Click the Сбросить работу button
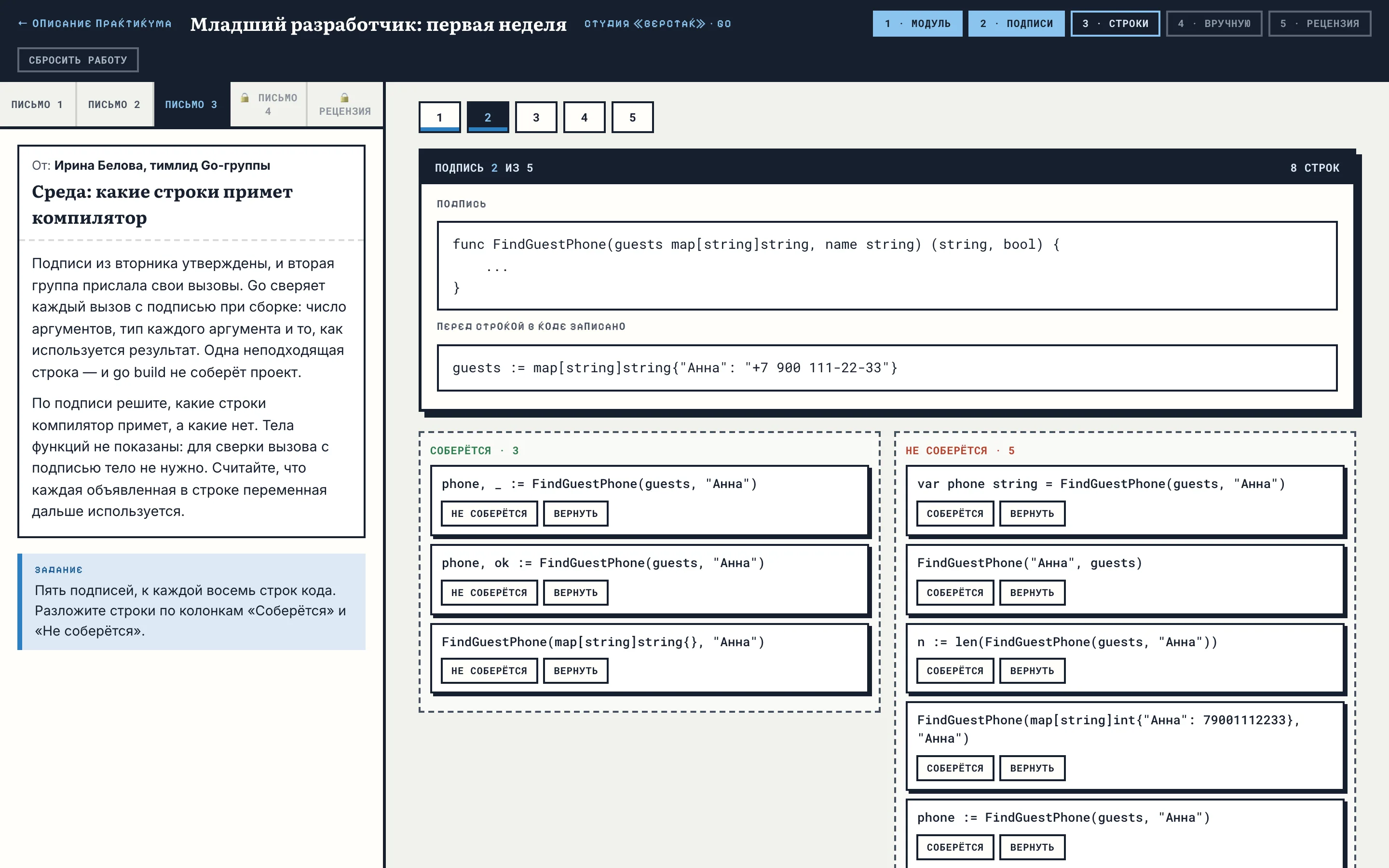The height and width of the screenshot is (868, 1389). [x=78, y=60]
